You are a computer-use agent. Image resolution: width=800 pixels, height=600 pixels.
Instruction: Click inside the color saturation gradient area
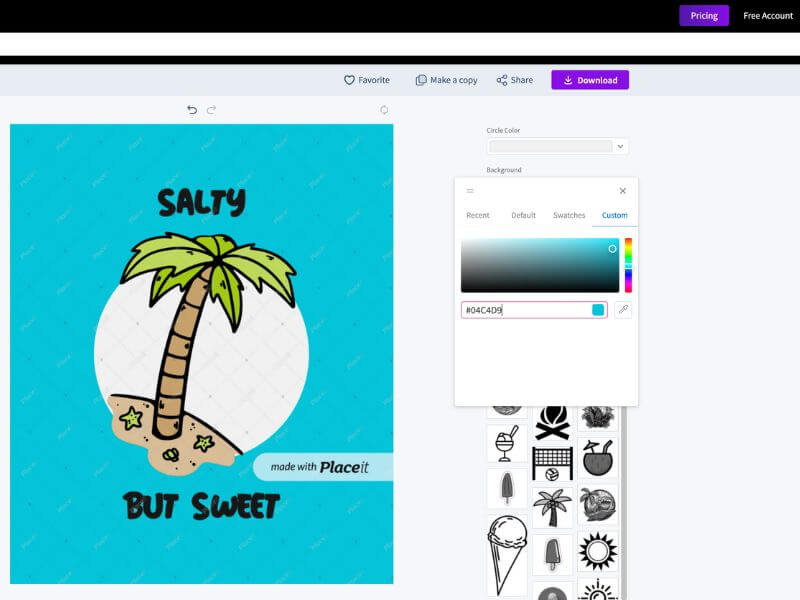click(x=540, y=265)
